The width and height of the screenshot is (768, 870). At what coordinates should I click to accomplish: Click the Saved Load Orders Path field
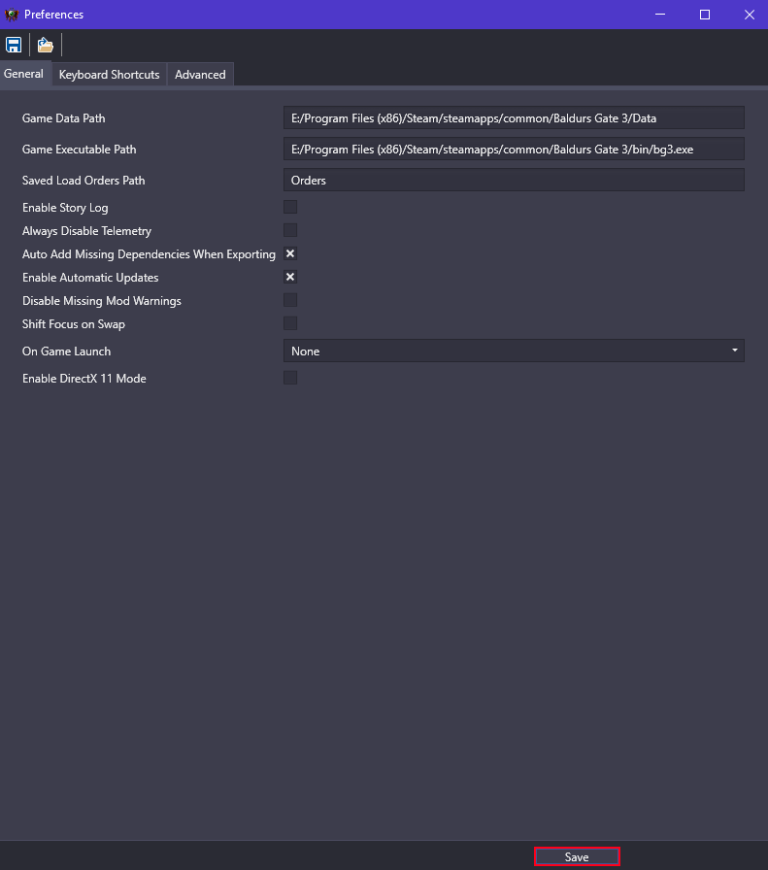click(514, 180)
